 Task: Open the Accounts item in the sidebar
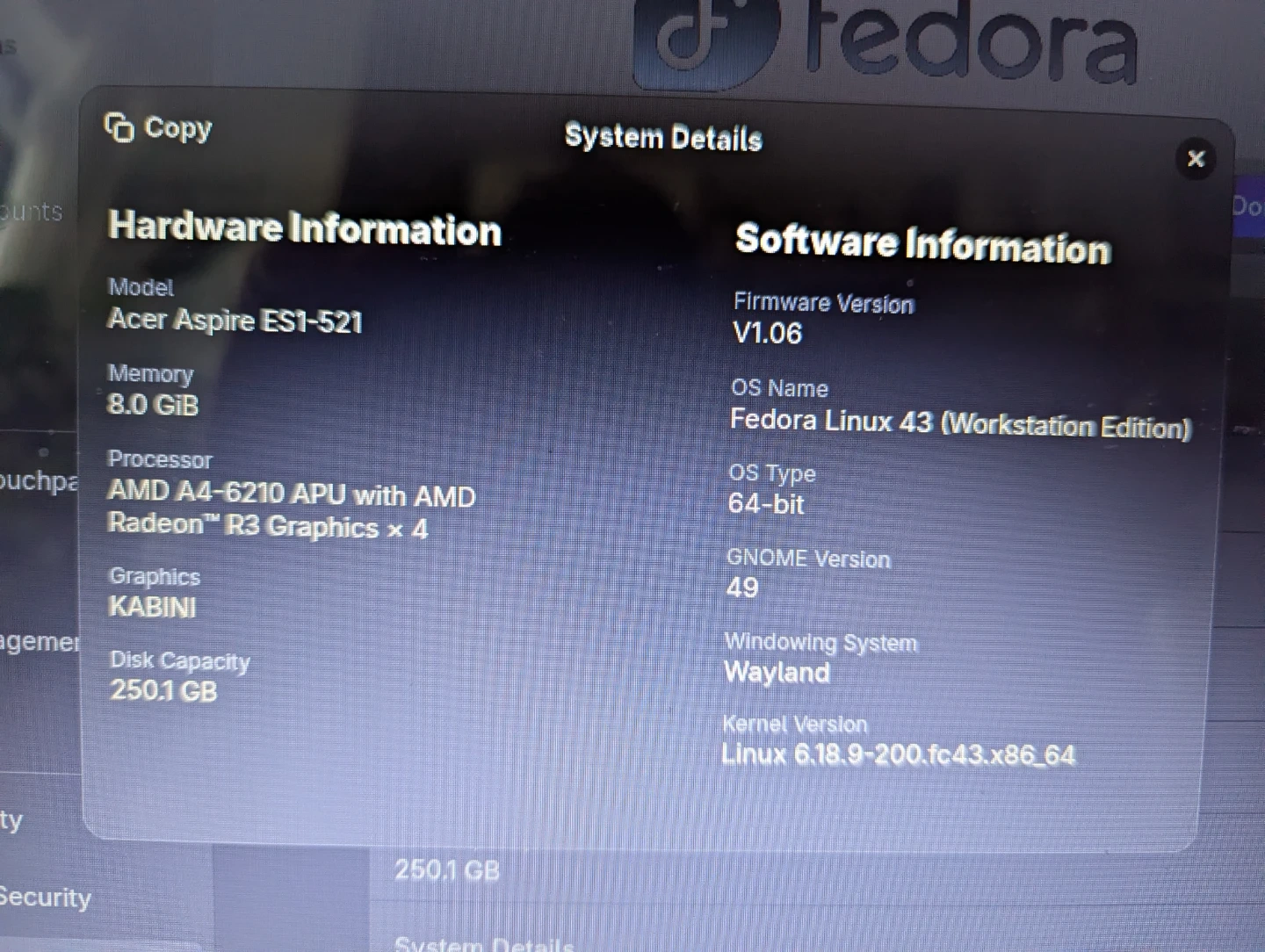32,212
